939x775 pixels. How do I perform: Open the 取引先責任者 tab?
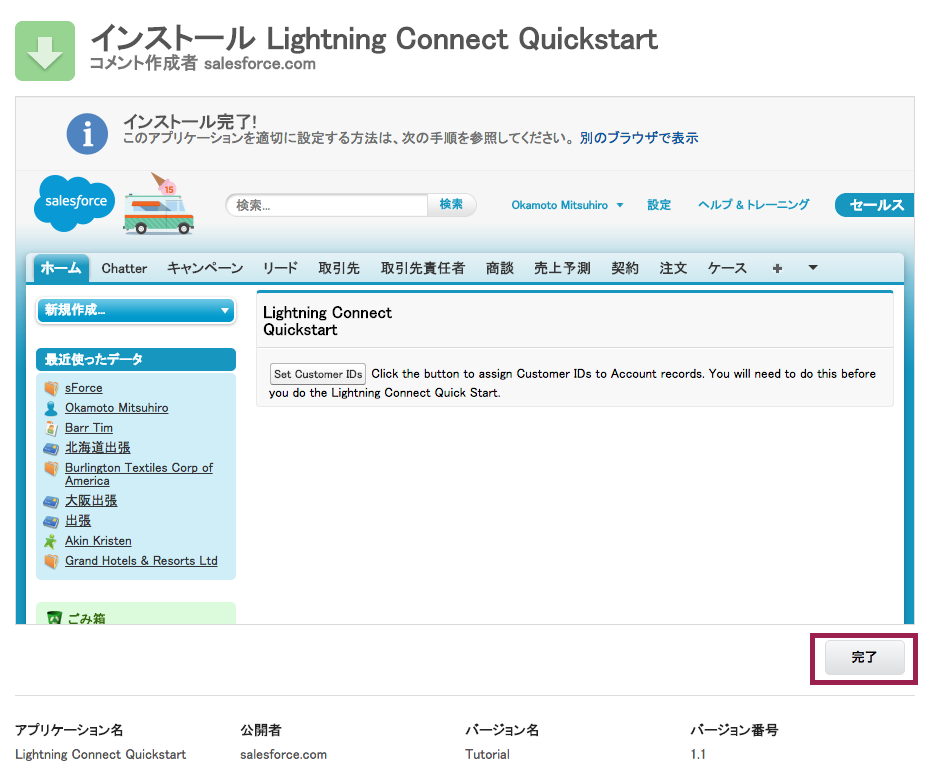pos(423,268)
